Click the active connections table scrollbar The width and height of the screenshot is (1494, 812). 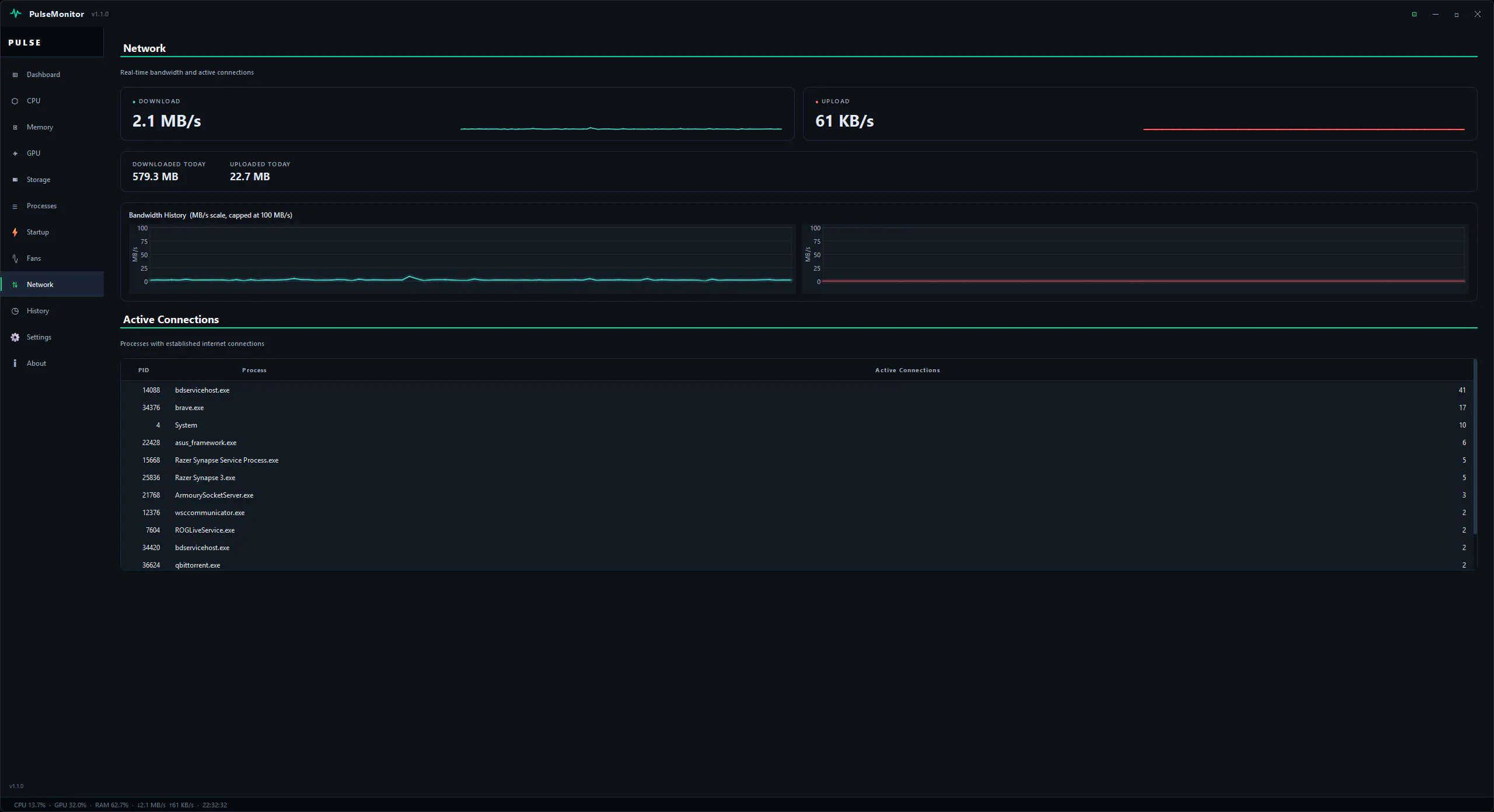coord(1475,447)
